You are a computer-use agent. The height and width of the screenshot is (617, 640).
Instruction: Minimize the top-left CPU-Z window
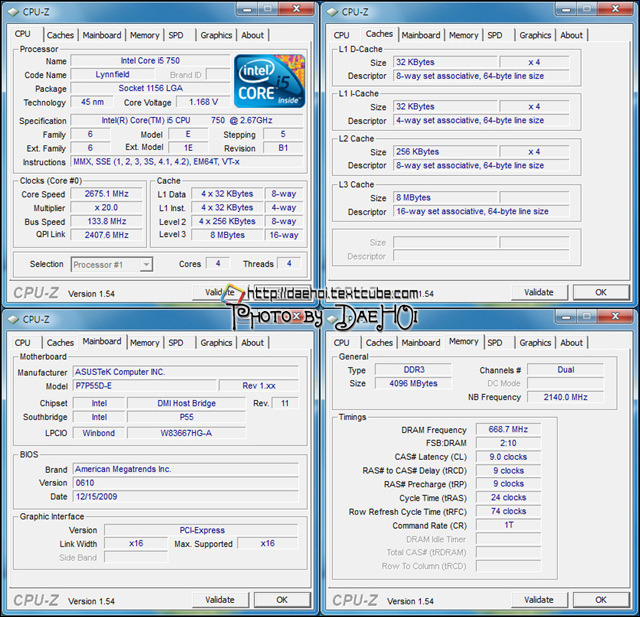click(247, 9)
